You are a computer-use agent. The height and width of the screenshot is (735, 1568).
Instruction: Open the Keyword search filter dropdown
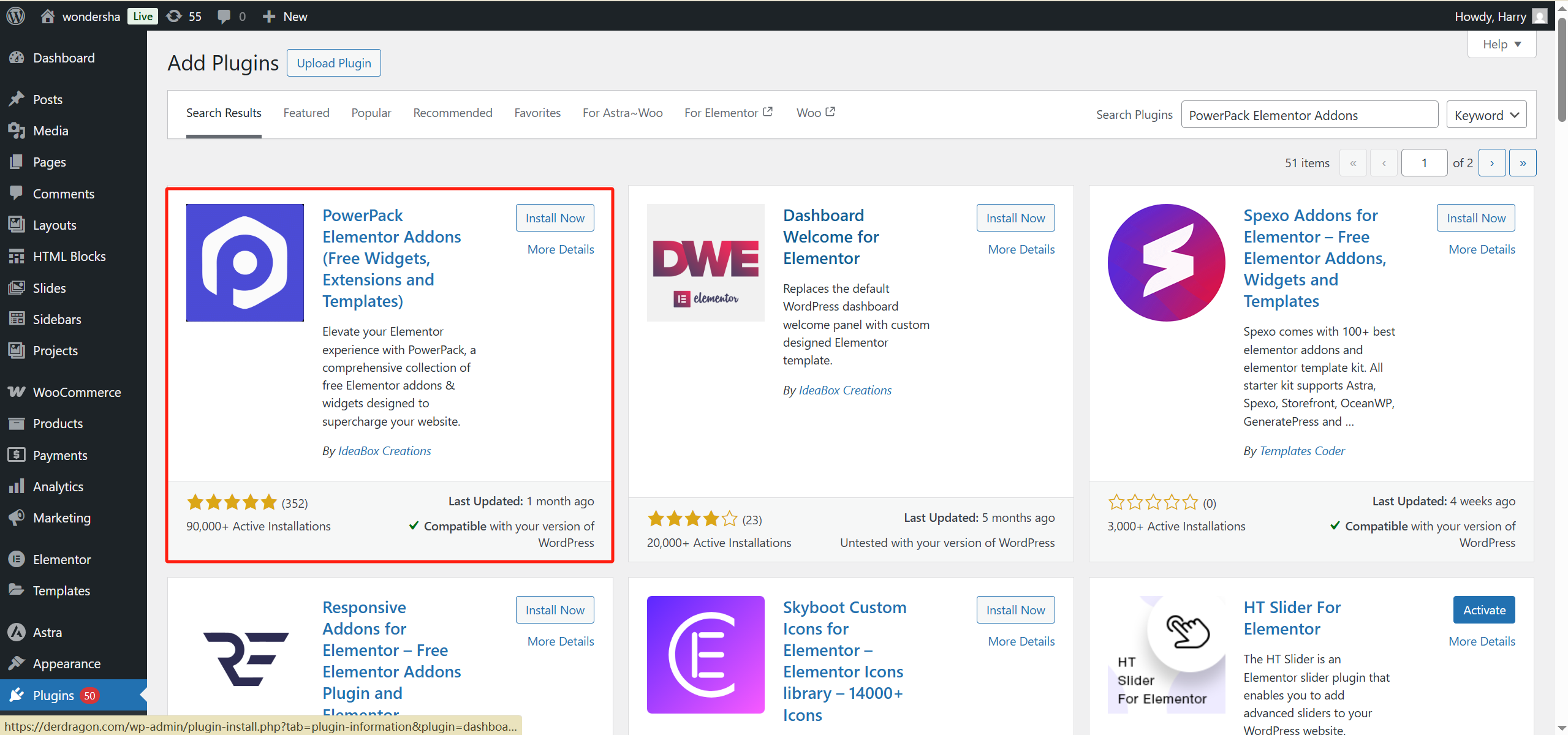[x=1487, y=114]
